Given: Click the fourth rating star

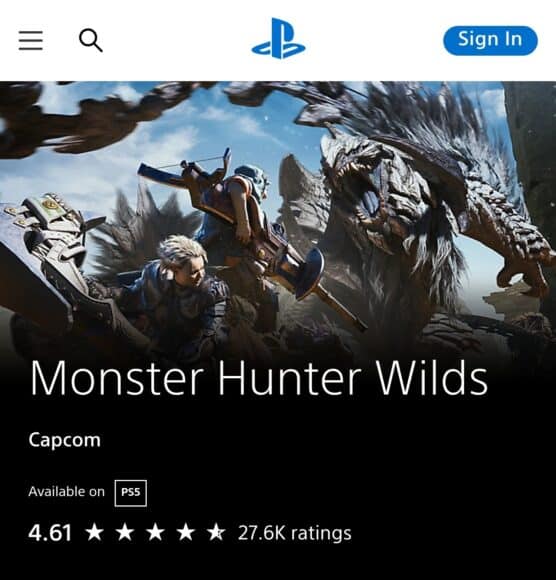Looking at the screenshot, I should coord(186,532).
